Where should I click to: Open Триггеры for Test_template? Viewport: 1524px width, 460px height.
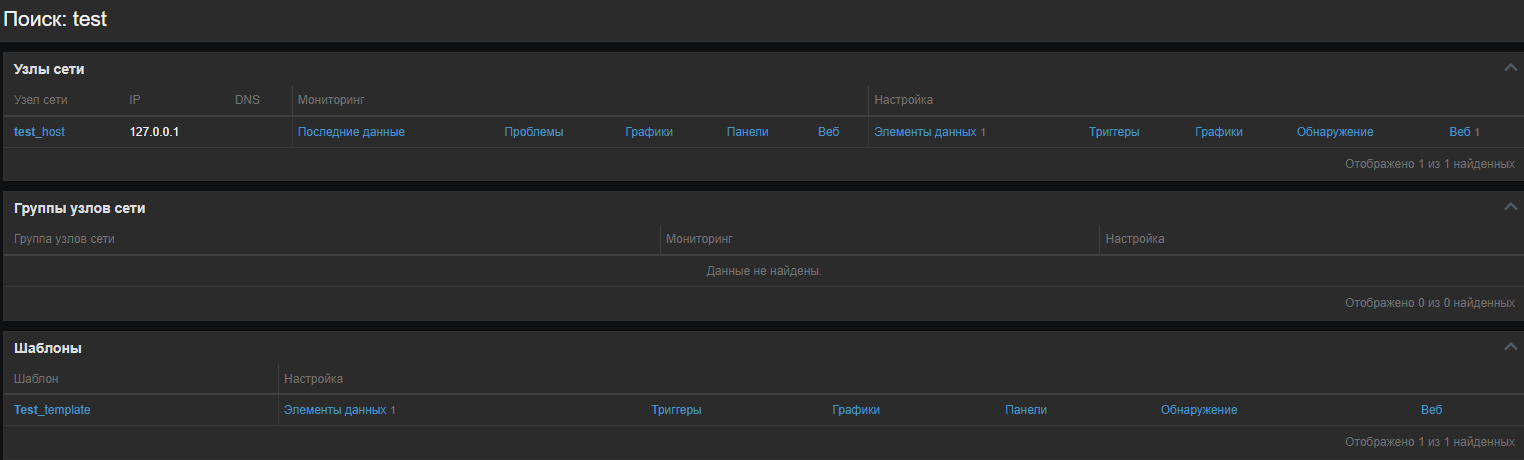click(676, 410)
